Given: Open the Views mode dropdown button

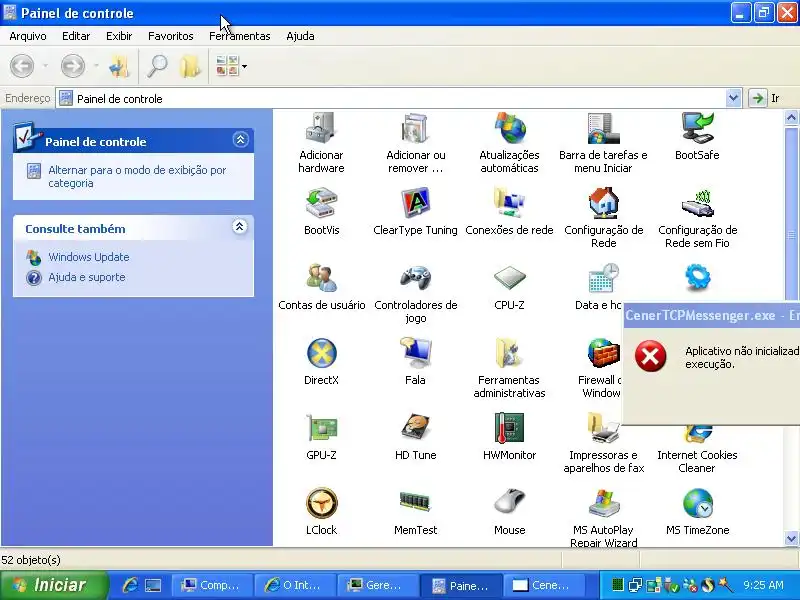Looking at the screenshot, I should point(231,66).
